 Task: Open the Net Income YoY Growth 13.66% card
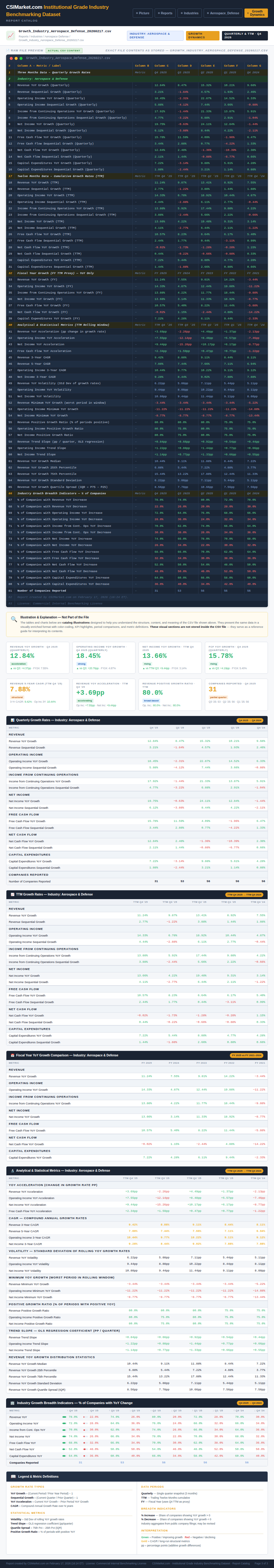[170, 657]
